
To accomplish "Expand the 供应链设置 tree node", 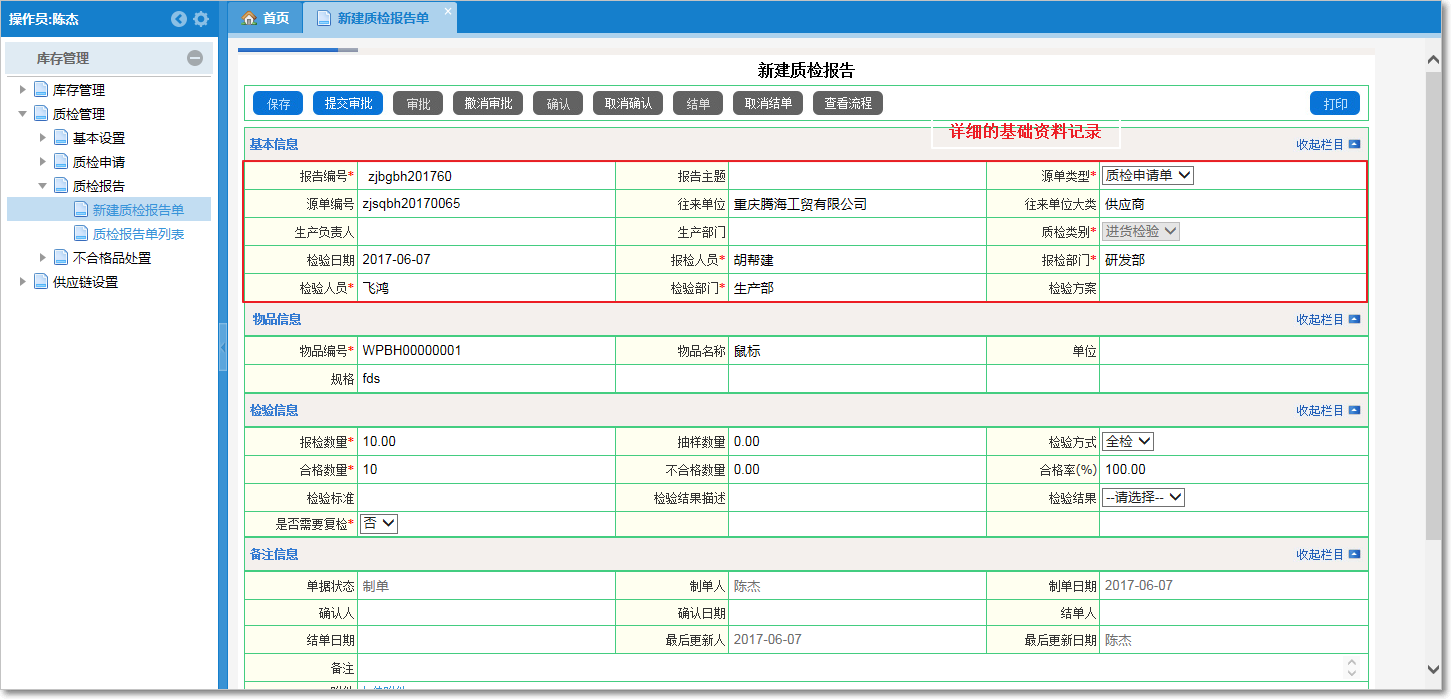I will coord(23,282).
